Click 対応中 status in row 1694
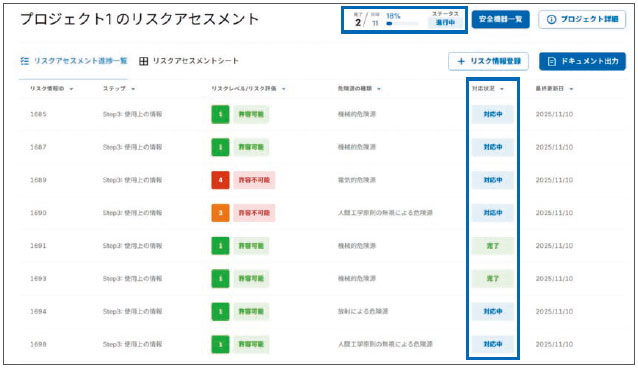The image size is (638, 368). coord(493,311)
